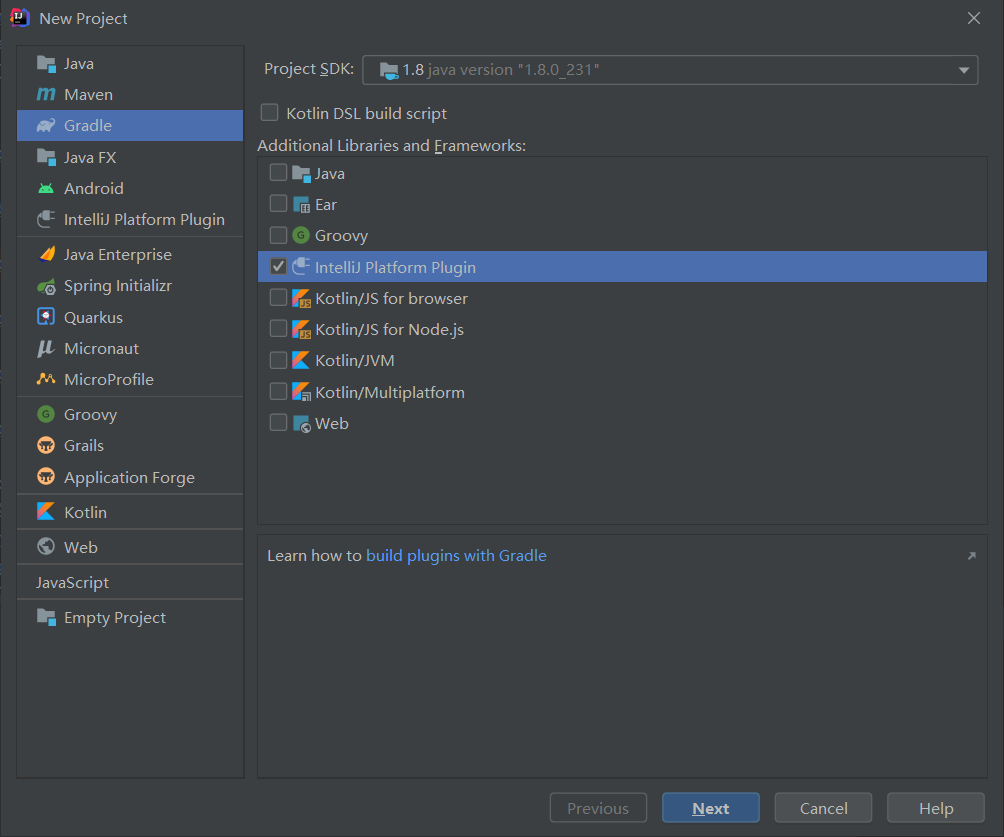Select the Quarkus icon in project list
Viewport: 1004px width, 837px height.
pos(46,317)
